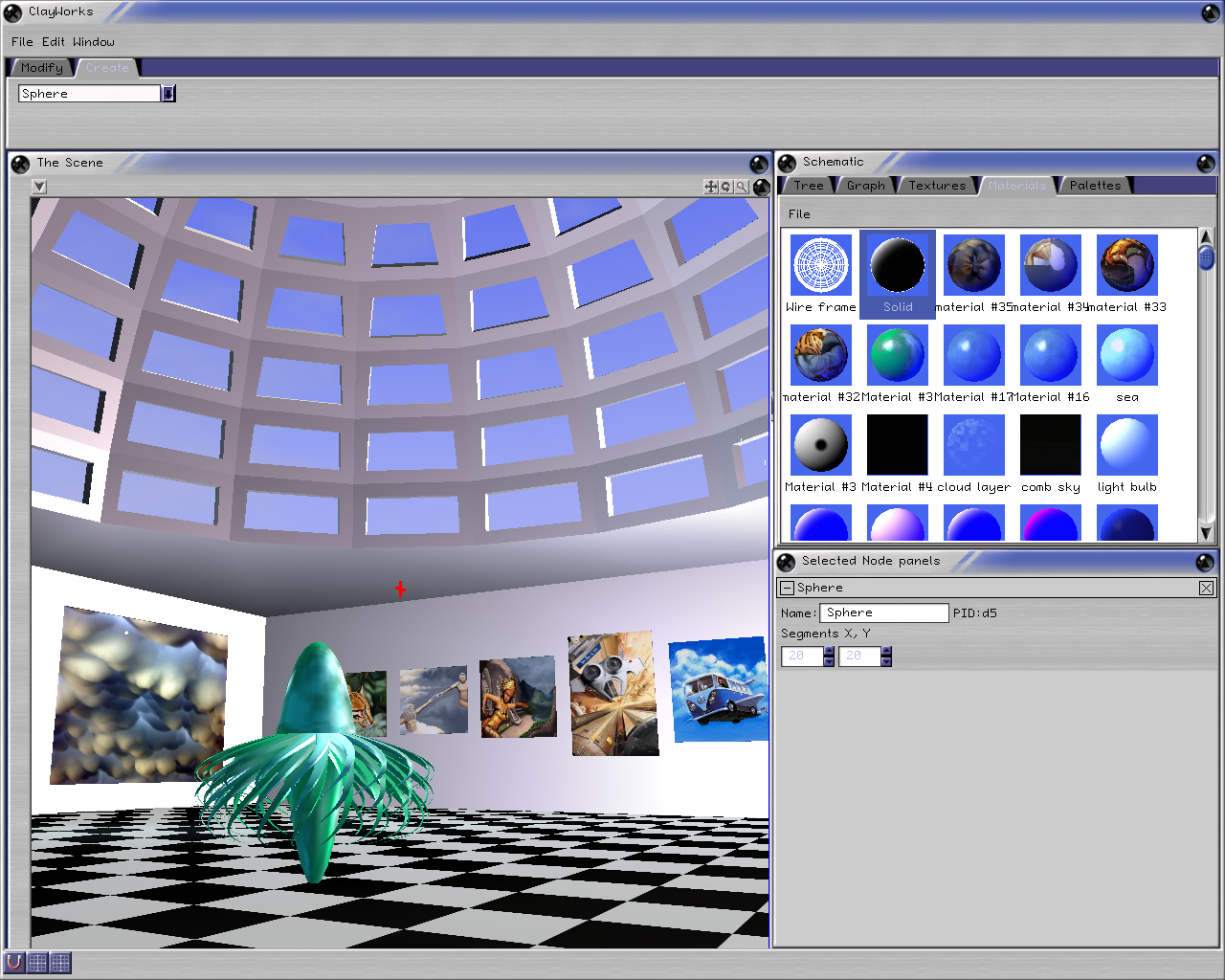The height and width of the screenshot is (980, 1225).
Task: Pick the sea material thumbnail
Action: tap(1126, 355)
